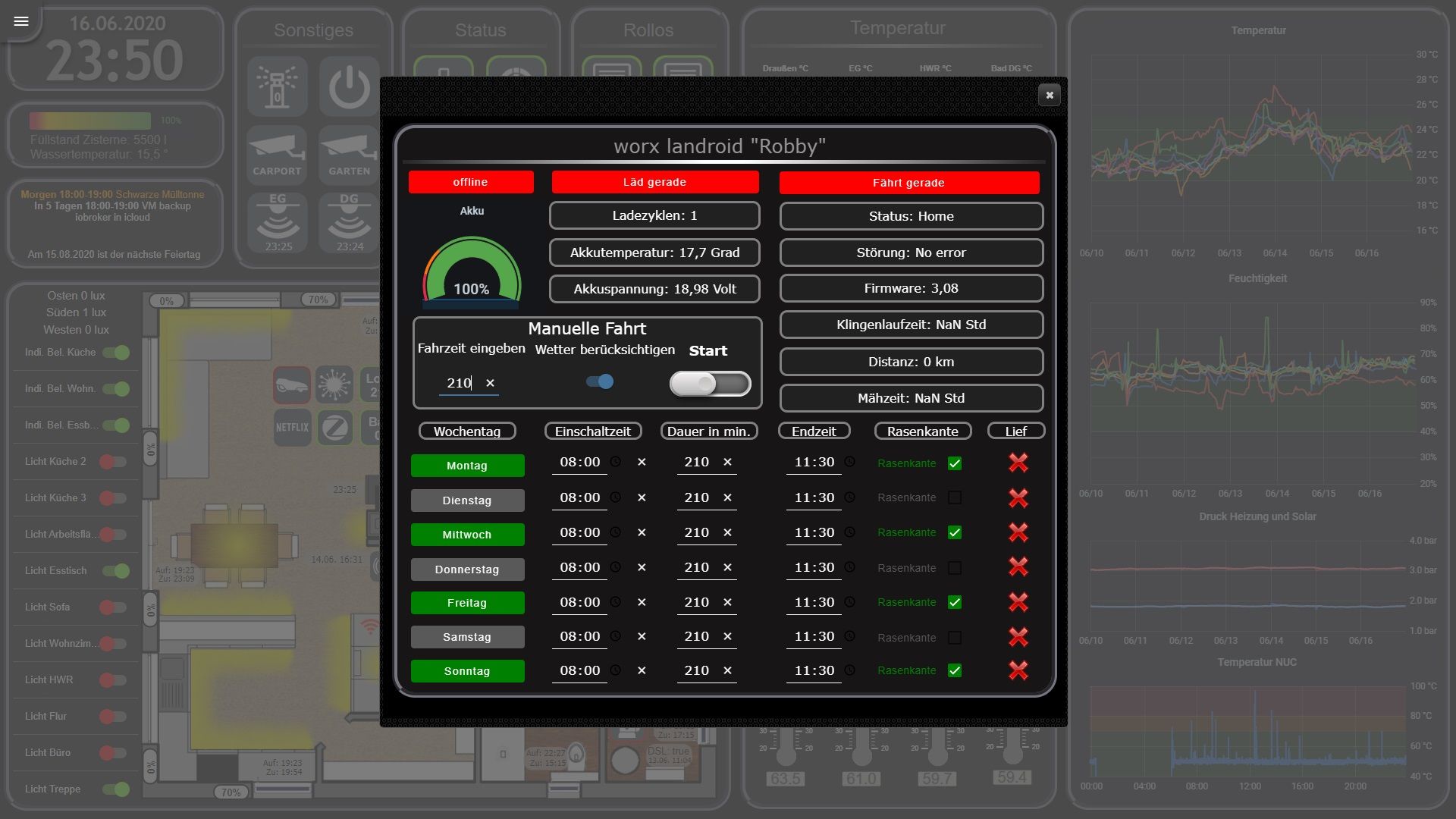Toggle Licht Küche 2 switch
The height and width of the screenshot is (819, 1456).
click(112, 462)
